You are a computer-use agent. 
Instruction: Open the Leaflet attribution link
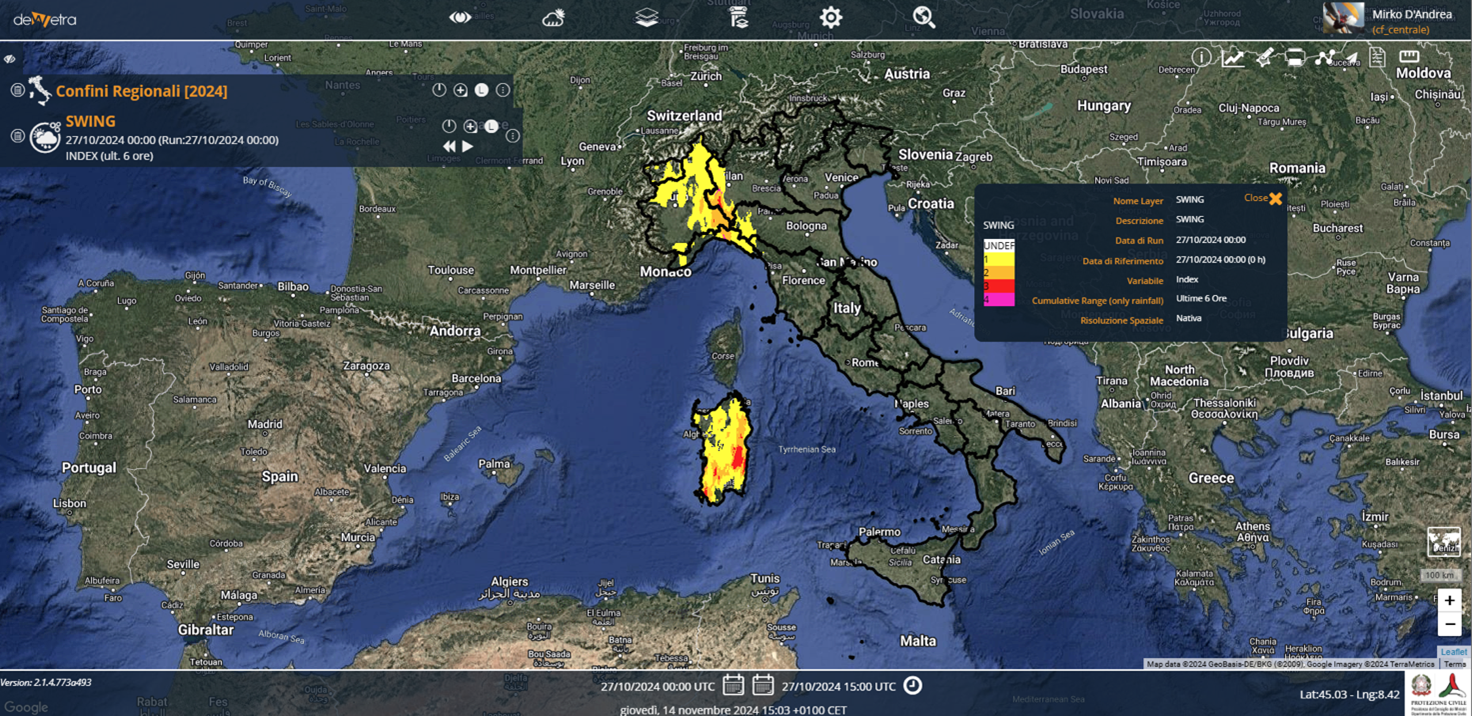tap(1454, 652)
